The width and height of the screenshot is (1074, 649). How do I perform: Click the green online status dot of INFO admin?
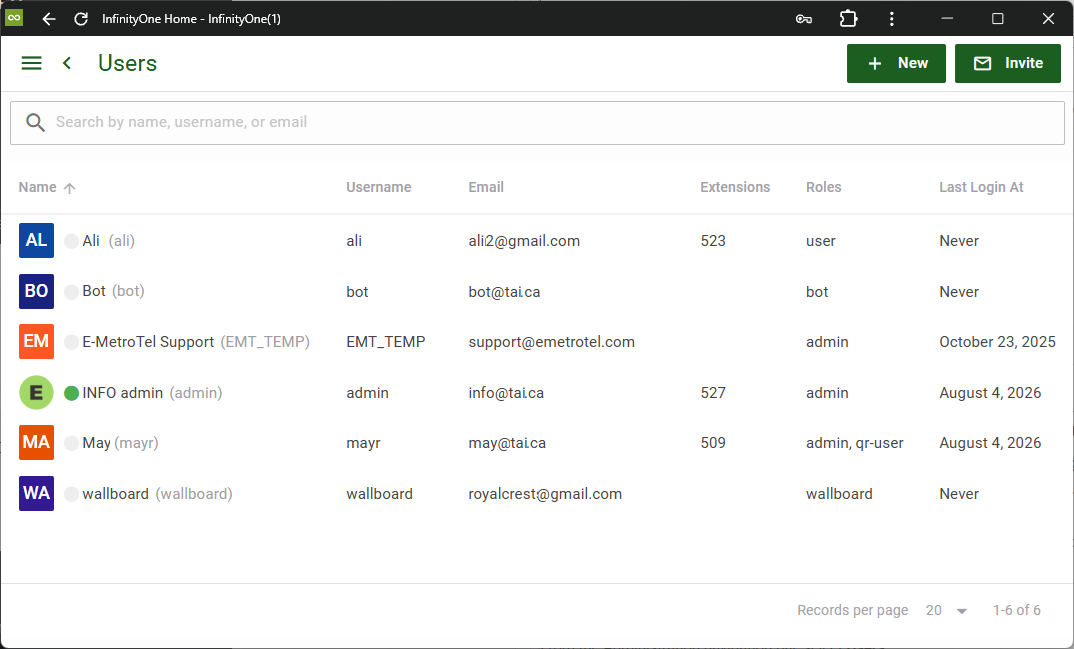[x=71, y=393]
